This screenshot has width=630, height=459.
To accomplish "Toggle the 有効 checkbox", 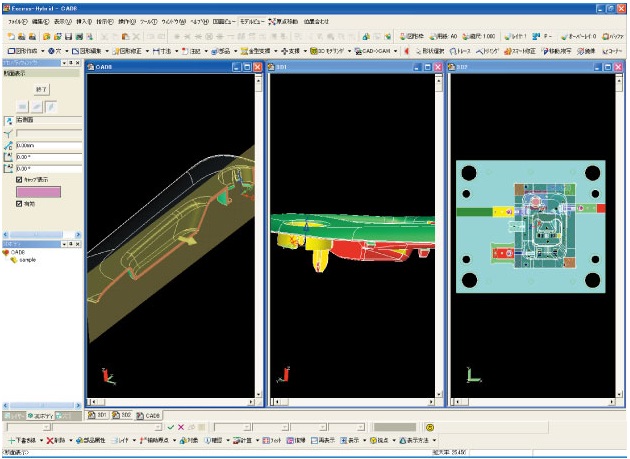I will (20, 204).
